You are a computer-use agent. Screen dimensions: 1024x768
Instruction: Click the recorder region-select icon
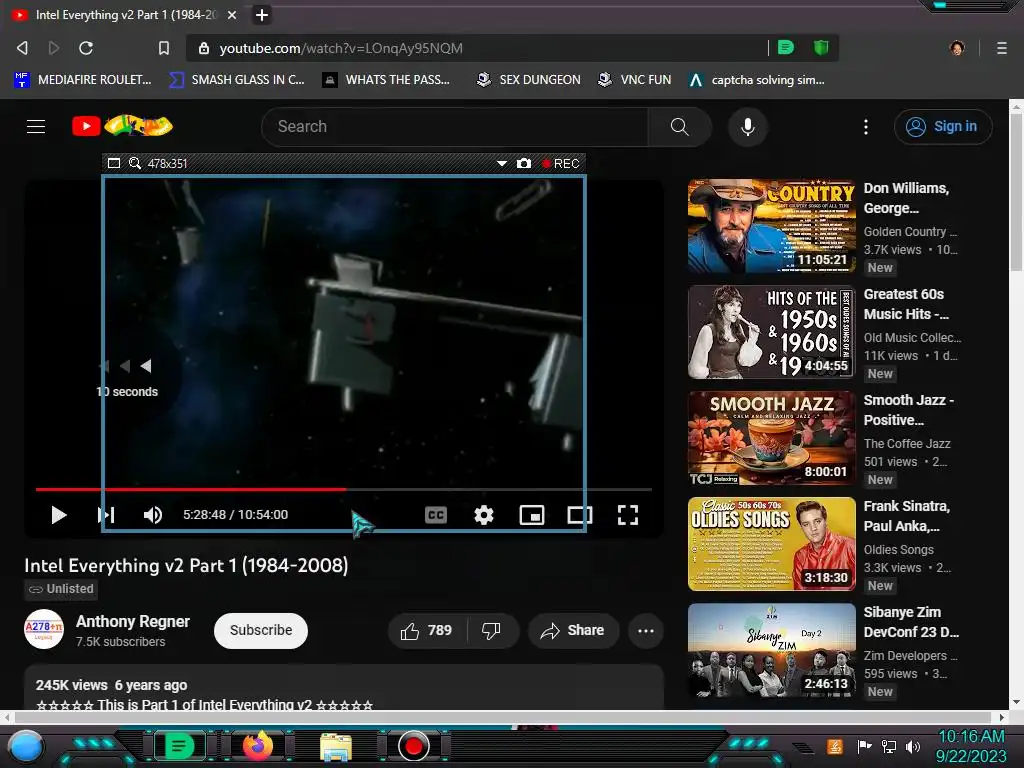click(114, 163)
